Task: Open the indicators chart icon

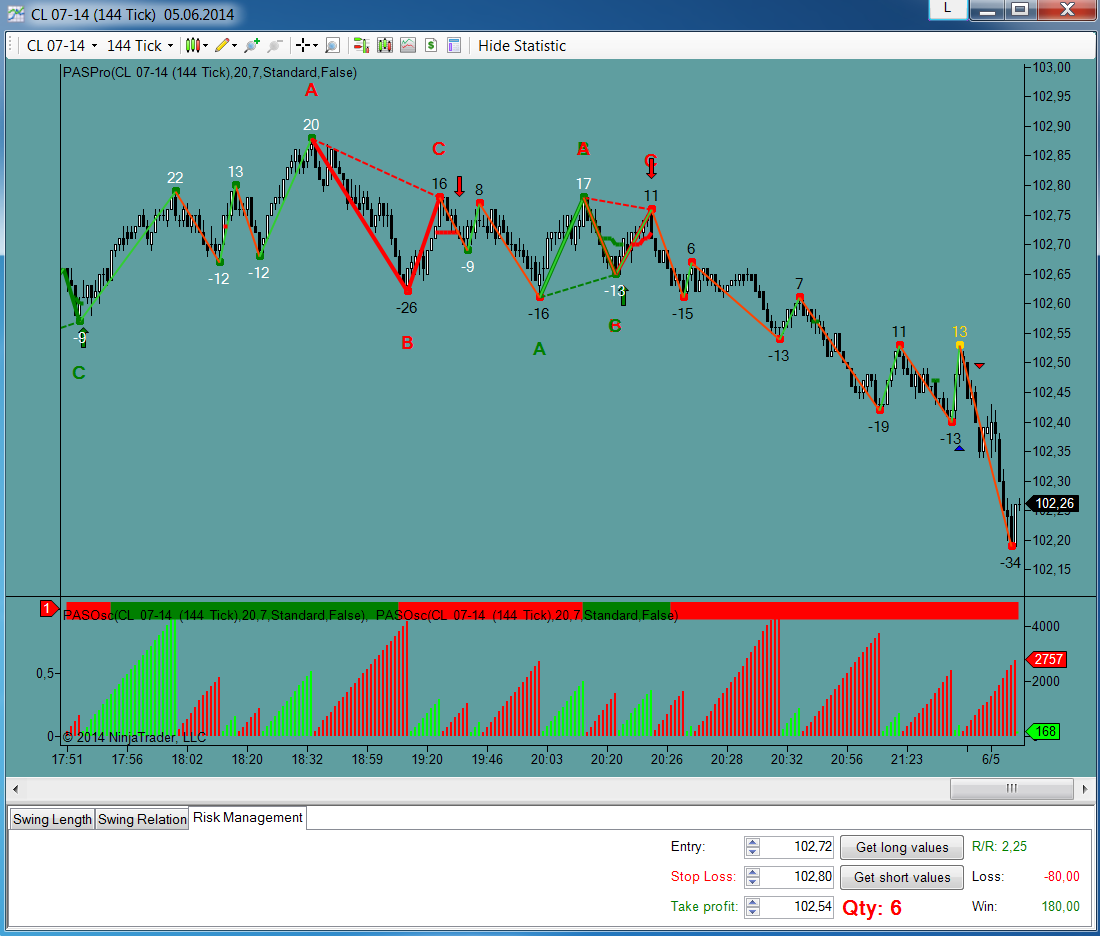Action: point(408,46)
